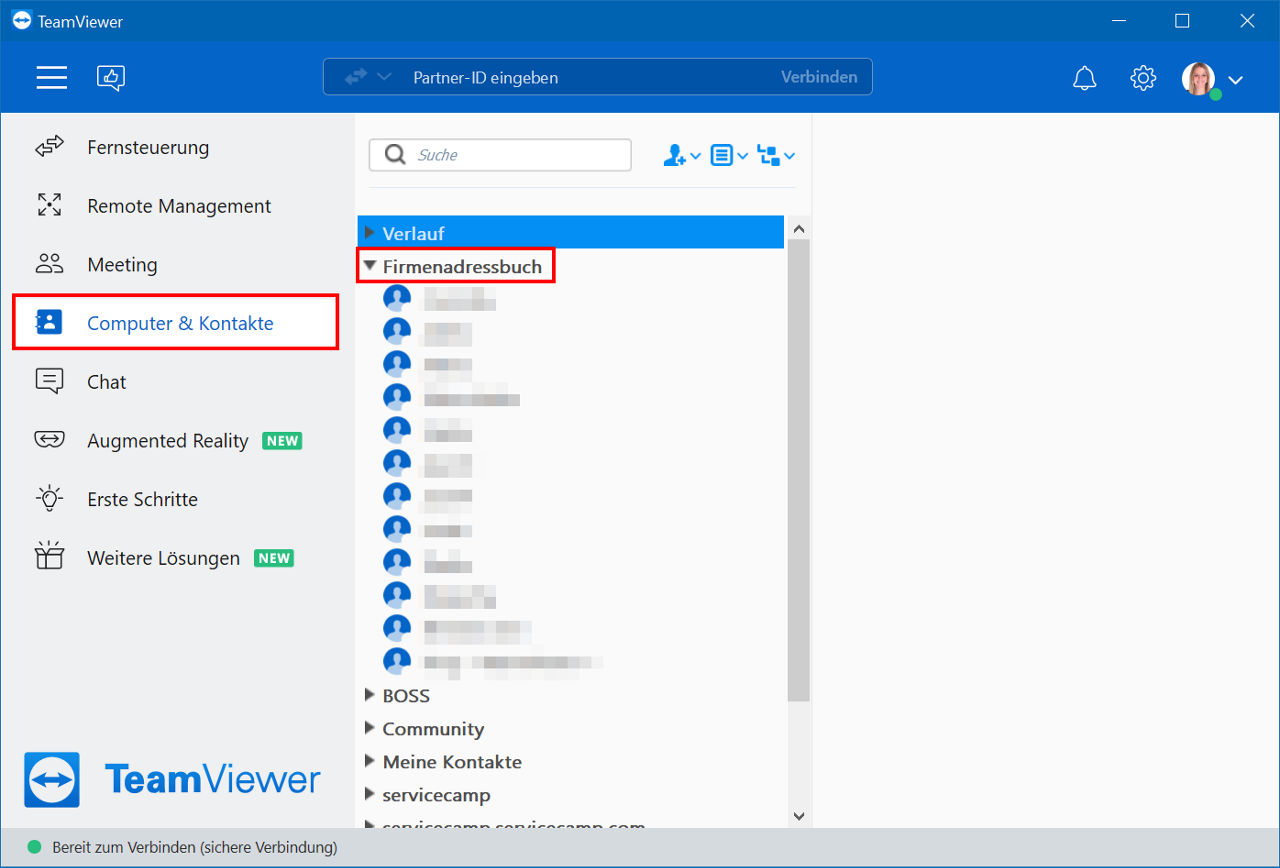Click the Chat bubble icon
The image size is (1280, 868).
[x=49, y=382]
